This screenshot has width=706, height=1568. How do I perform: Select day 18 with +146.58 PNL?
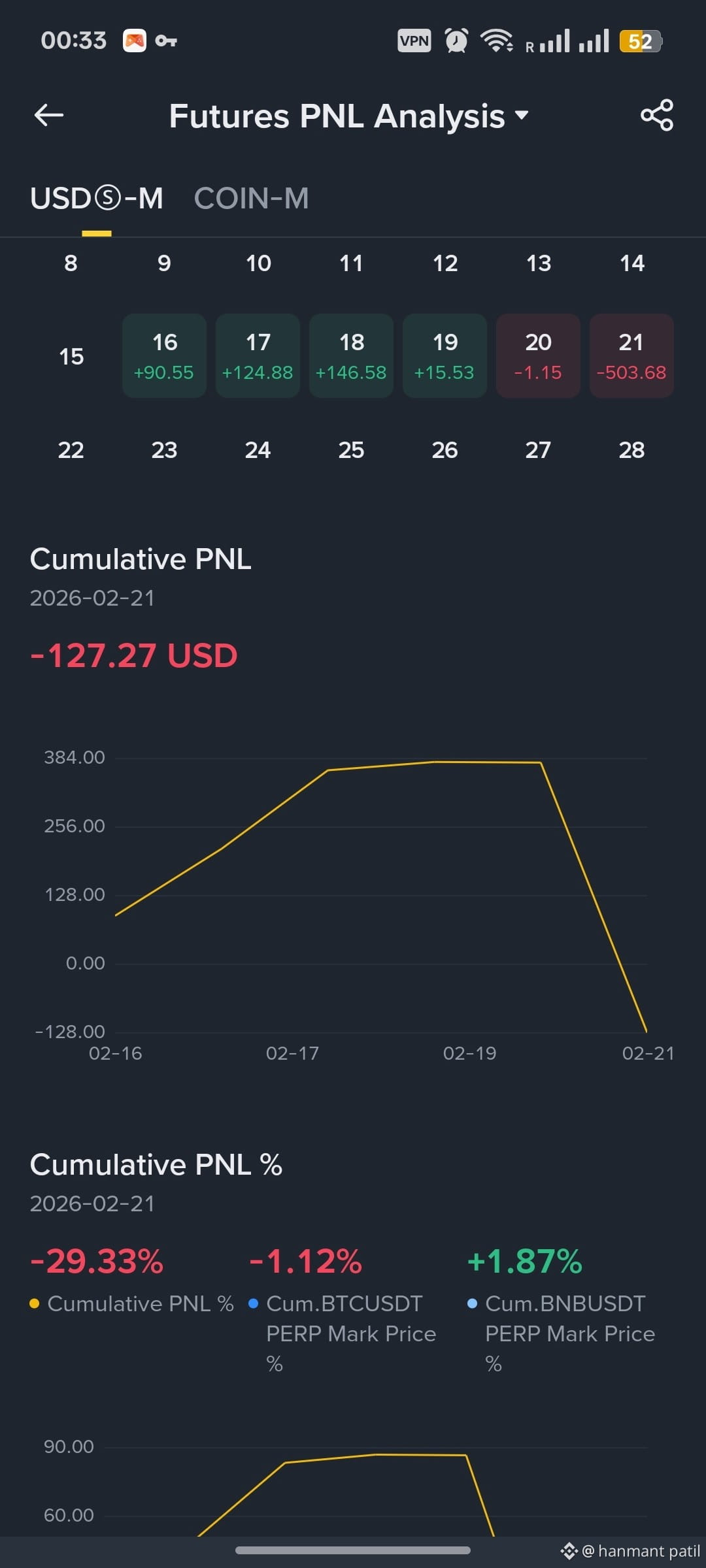pyautogui.click(x=351, y=356)
